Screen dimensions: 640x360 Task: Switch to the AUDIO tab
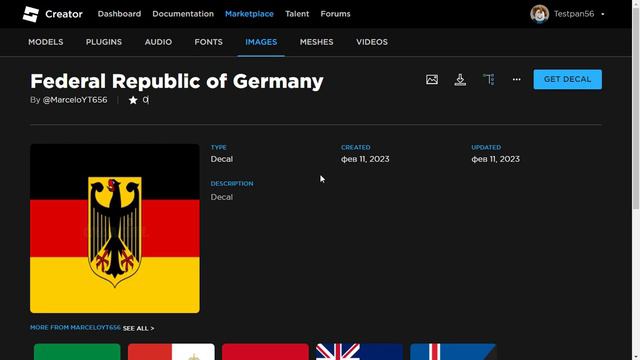[158, 42]
